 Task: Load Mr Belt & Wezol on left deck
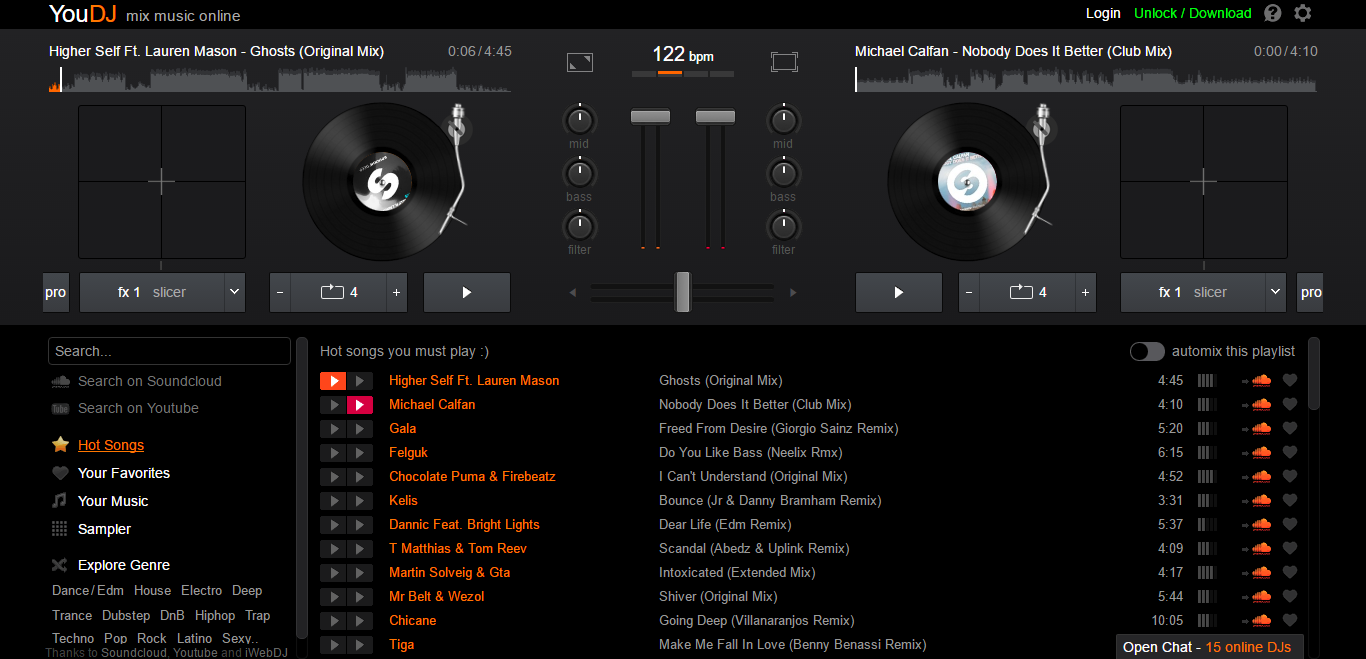point(333,597)
